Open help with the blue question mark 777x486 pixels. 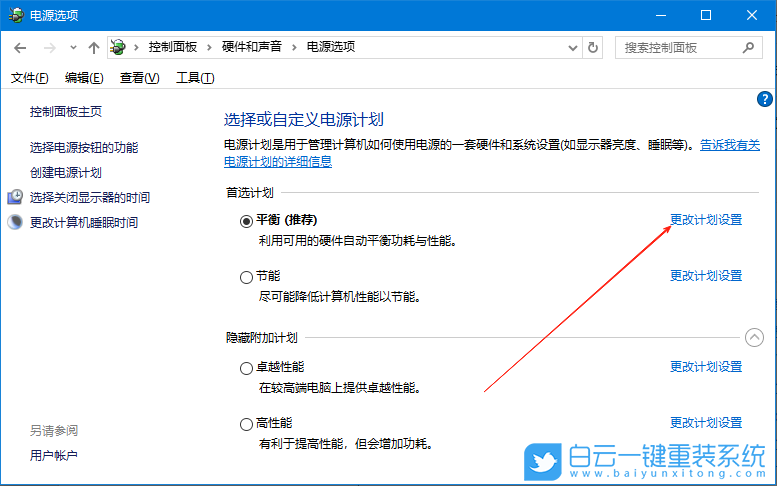coord(765,99)
